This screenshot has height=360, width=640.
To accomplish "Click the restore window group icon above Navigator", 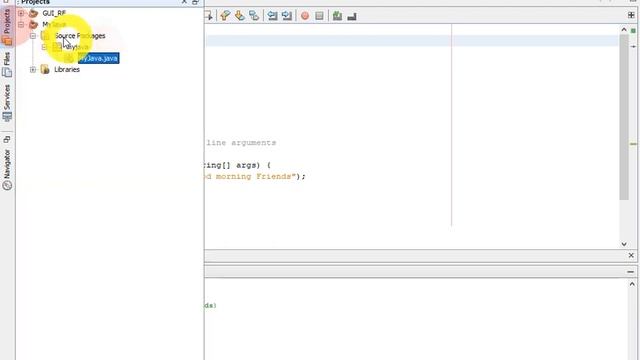I will click(7, 140).
